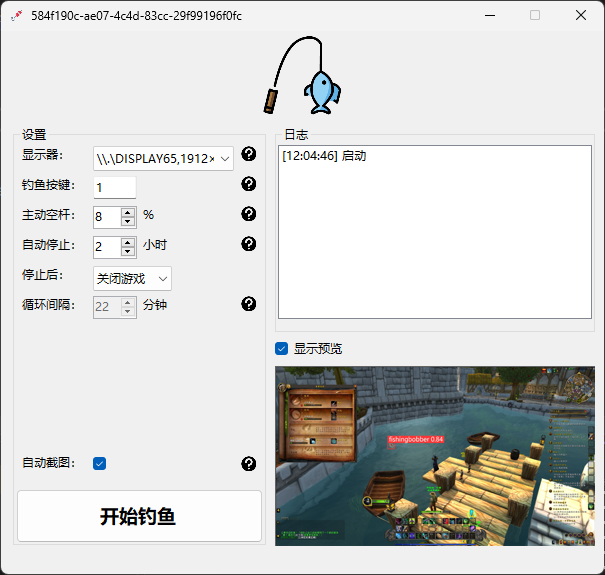Click help icon beside 钓鱼按键 field
The image size is (605, 575).
click(x=248, y=184)
